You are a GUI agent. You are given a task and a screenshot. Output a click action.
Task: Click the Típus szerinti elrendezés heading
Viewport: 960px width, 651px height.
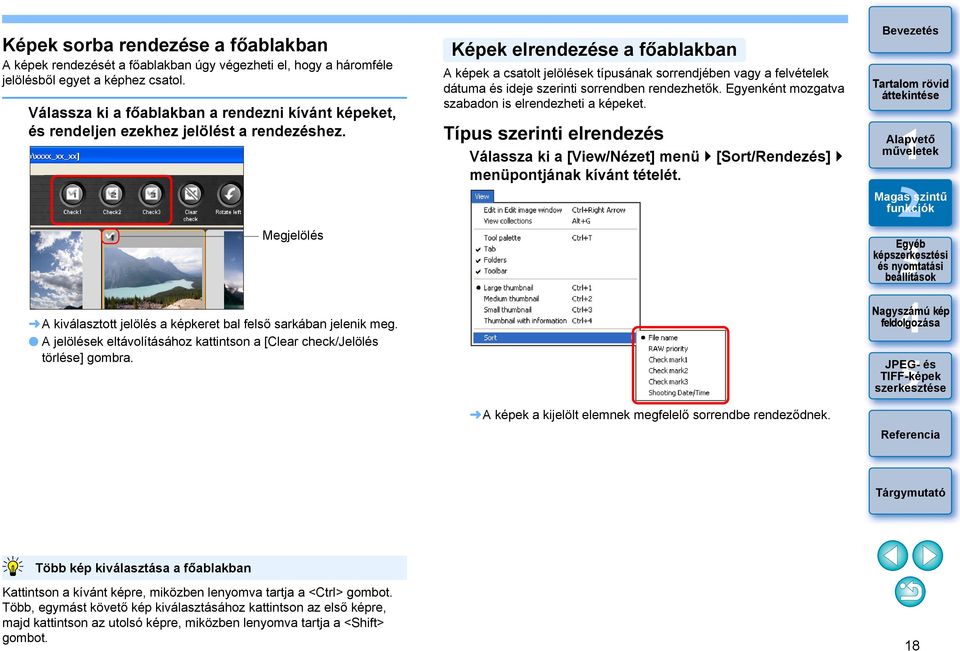coord(553,134)
